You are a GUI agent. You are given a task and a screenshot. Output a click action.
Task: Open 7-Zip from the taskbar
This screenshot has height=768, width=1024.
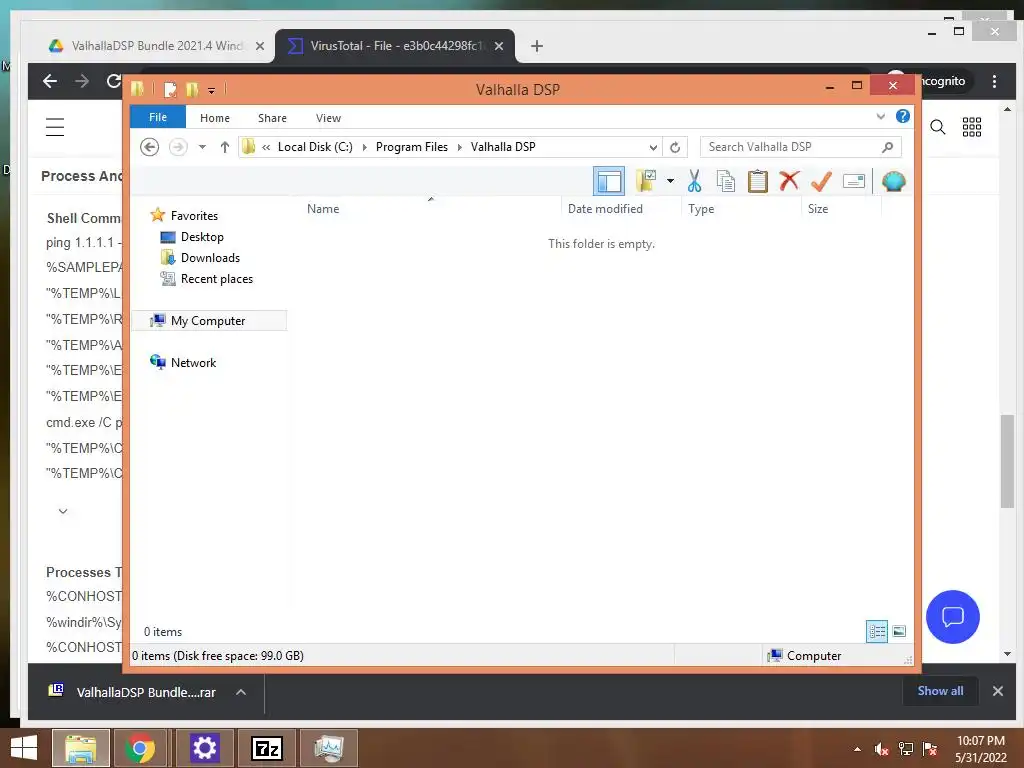(x=266, y=748)
